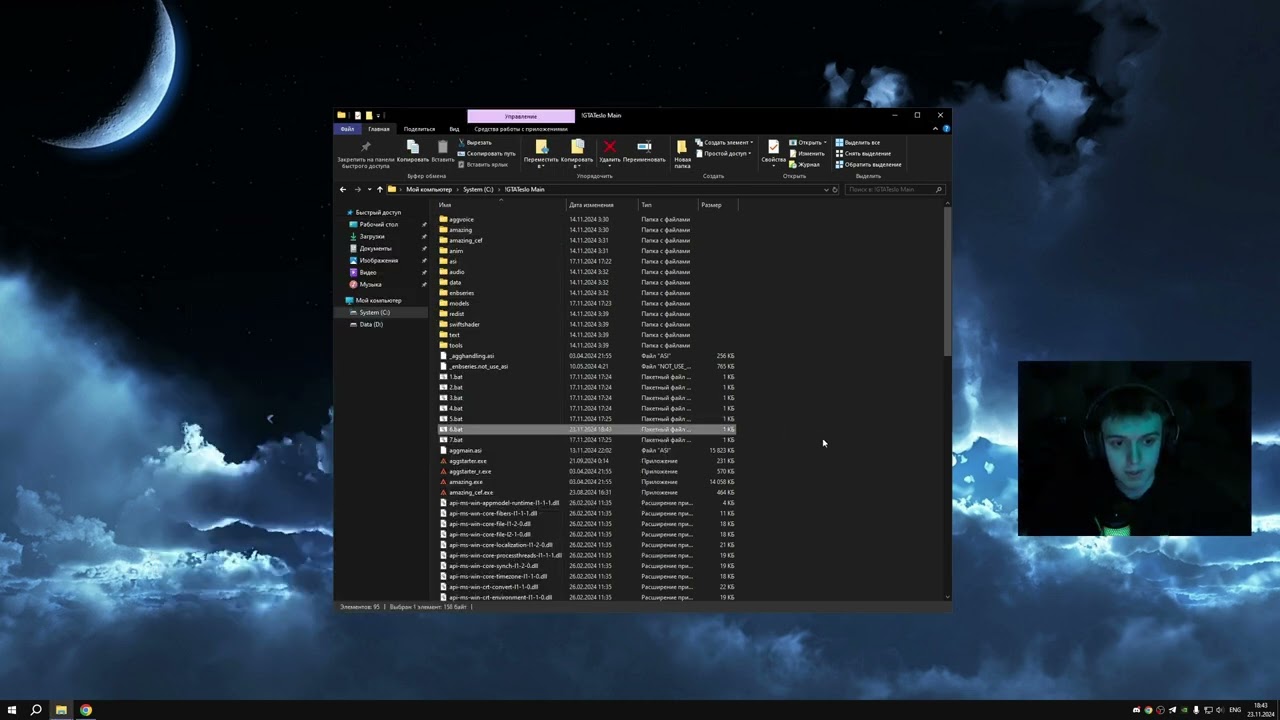Click the Pin to Quick Access ribbon icon
The width and height of the screenshot is (1280, 720).
pyautogui.click(x=365, y=147)
